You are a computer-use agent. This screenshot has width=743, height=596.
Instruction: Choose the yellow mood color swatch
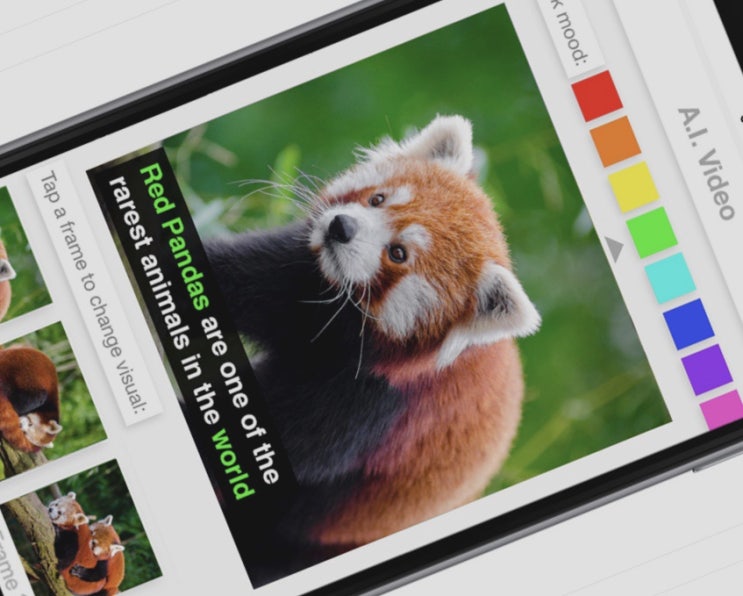tap(634, 187)
